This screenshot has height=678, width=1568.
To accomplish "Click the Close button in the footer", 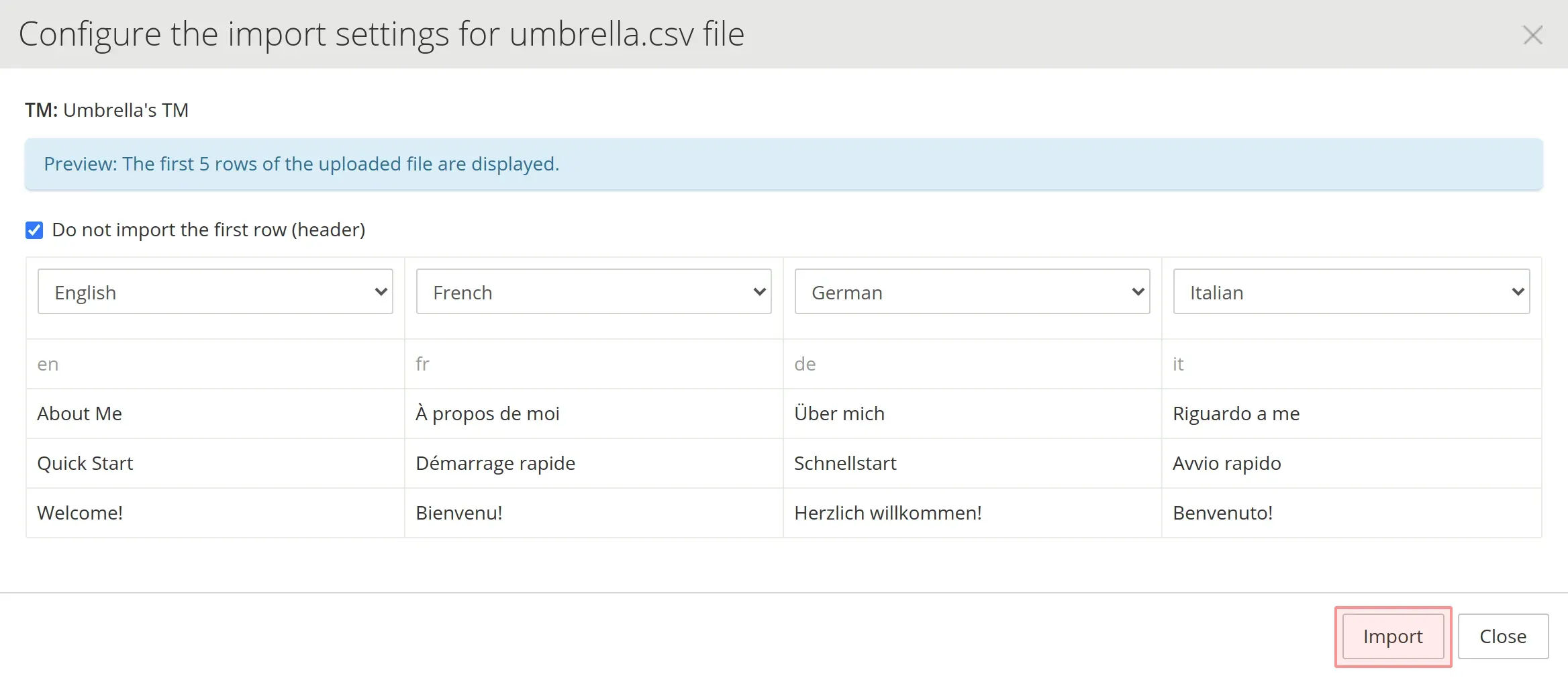I will [1502, 636].
